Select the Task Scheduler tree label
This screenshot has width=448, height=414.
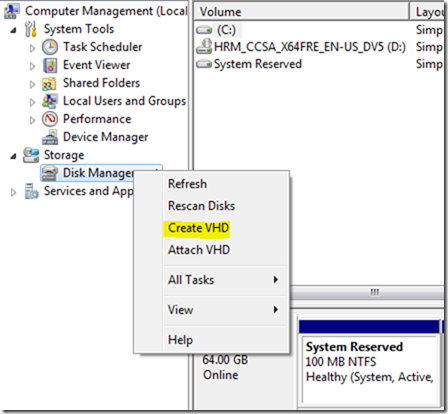point(103,47)
